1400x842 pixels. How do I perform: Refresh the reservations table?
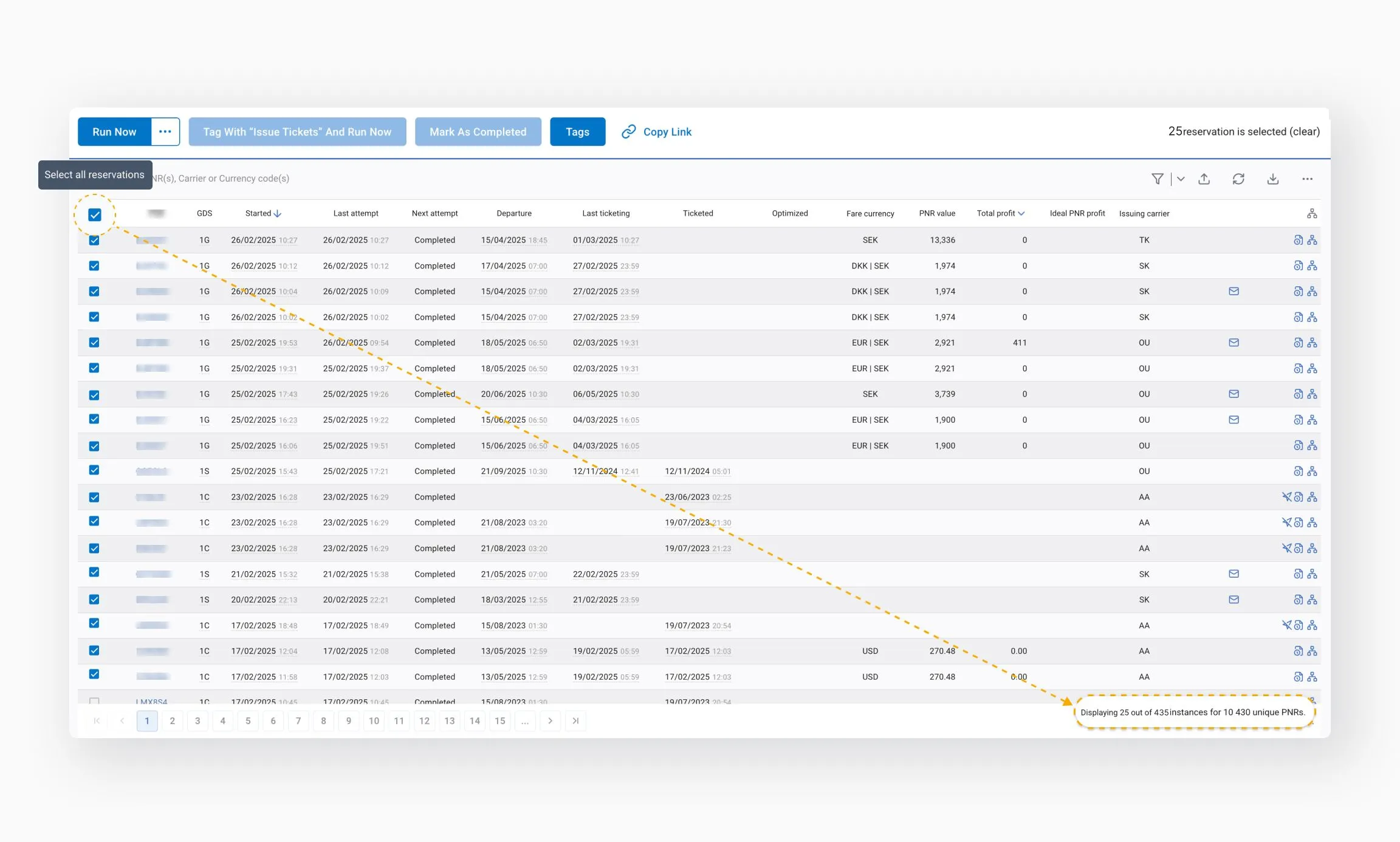coord(1238,179)
